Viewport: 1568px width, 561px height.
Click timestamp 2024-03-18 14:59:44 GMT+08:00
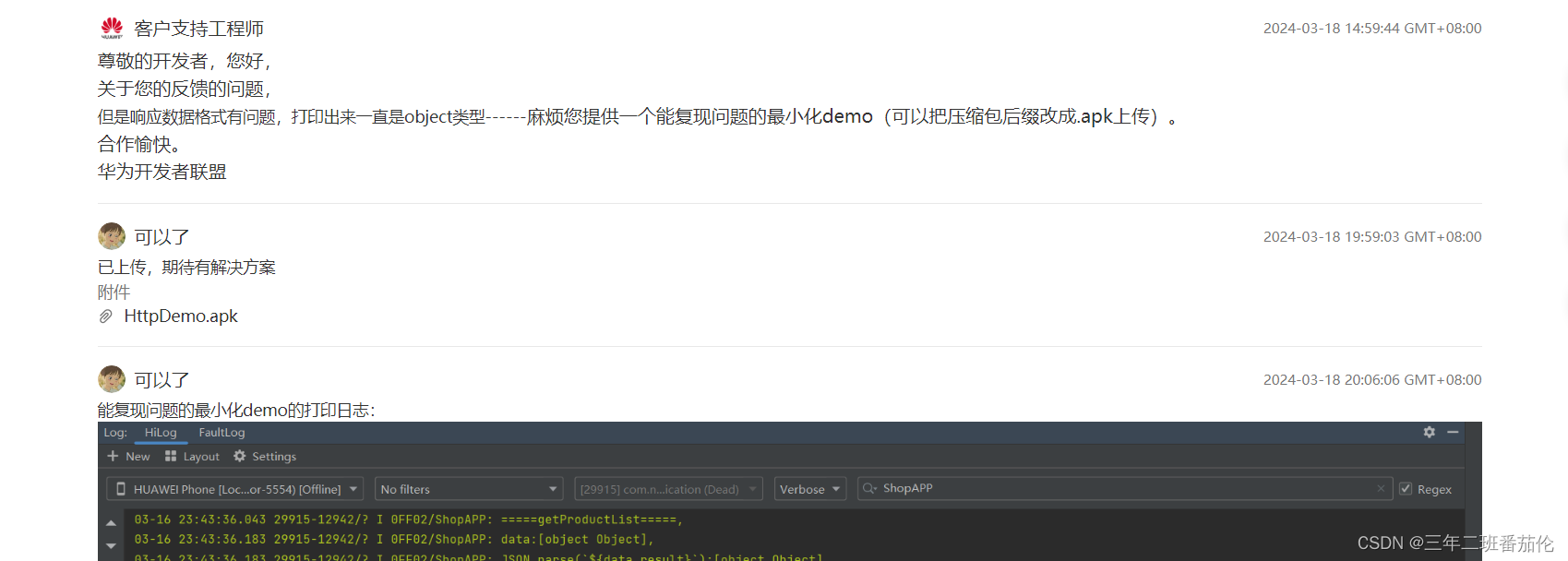[x=1372, y=29]
